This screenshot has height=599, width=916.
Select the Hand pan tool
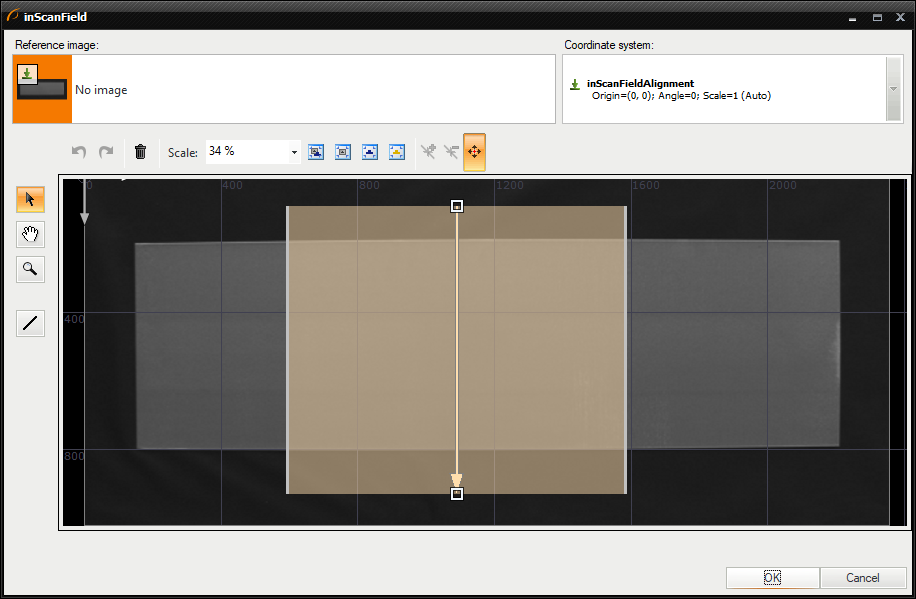[30, 234]
